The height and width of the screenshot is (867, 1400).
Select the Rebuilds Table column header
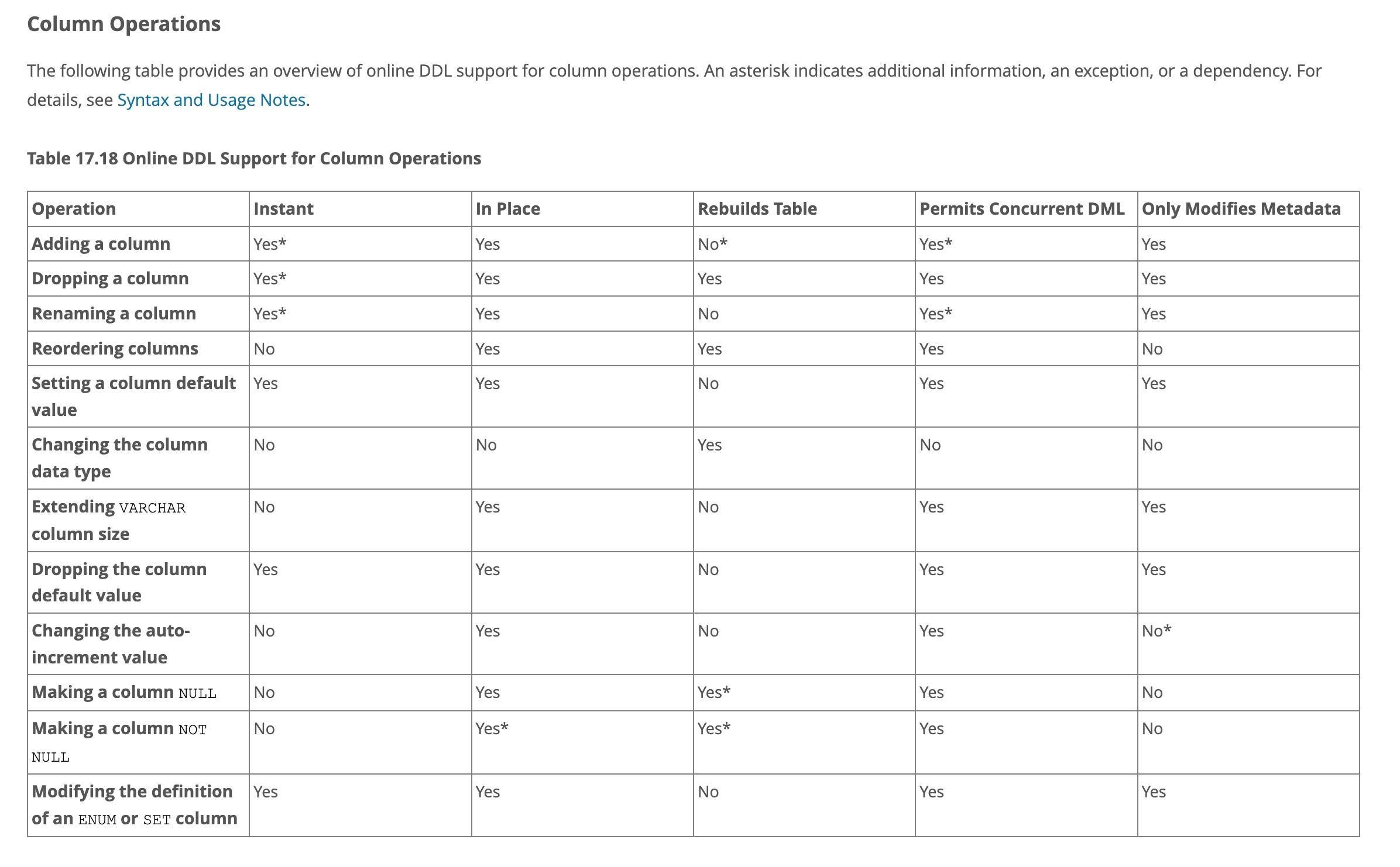(757, 209)
